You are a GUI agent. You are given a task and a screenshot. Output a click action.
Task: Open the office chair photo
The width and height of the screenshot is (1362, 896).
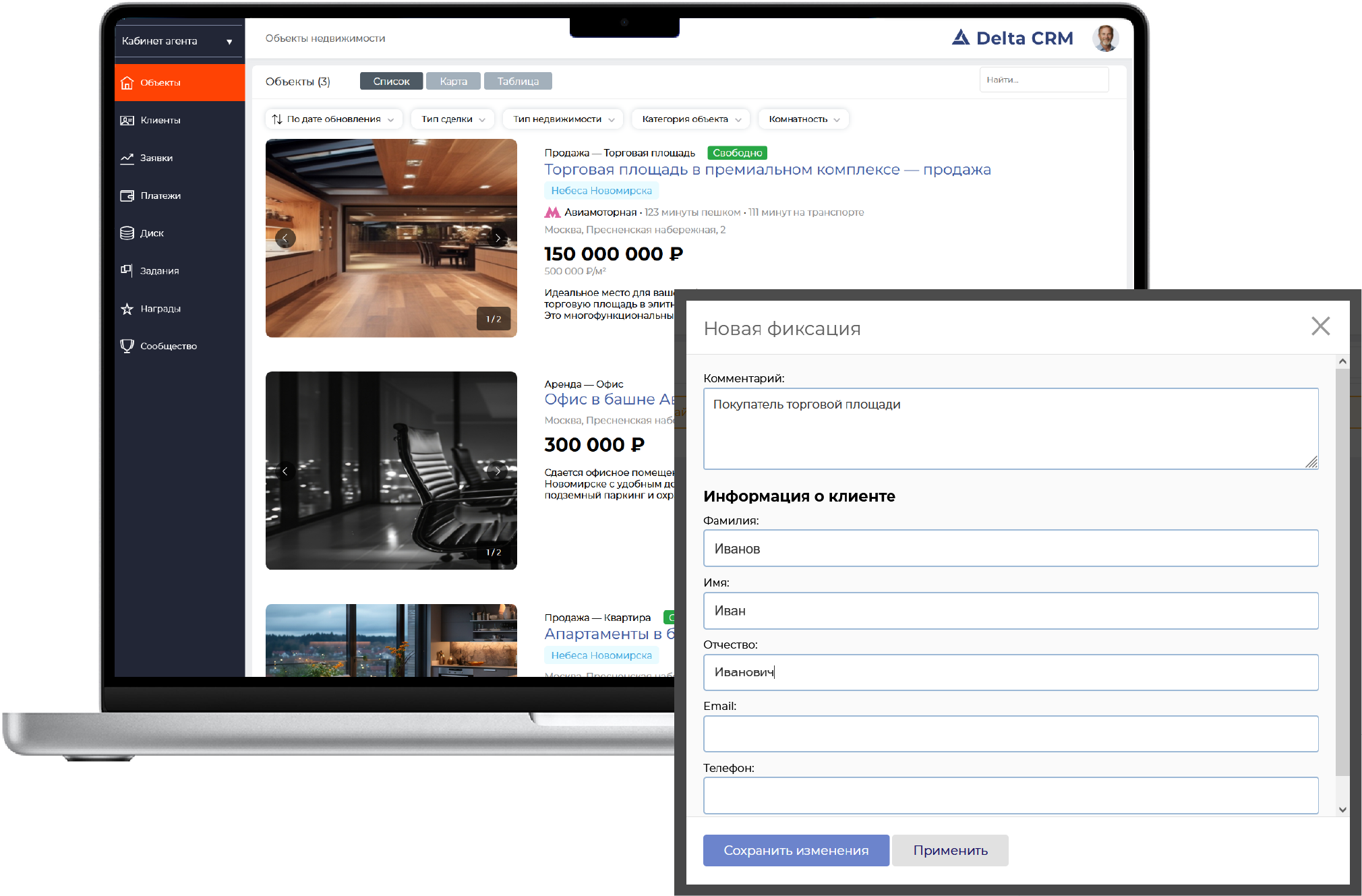click(x=391, y=471)
